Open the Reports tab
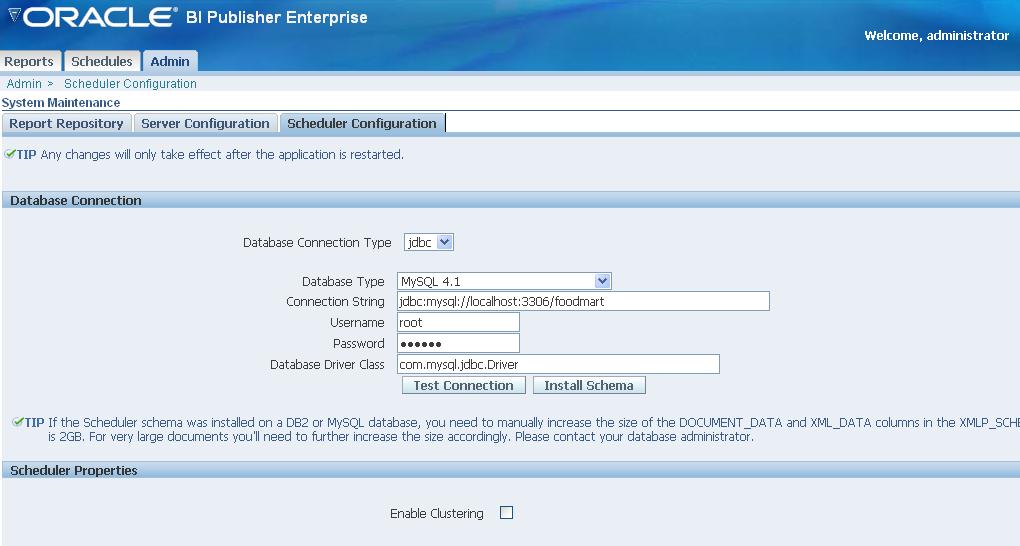This screenshot has height=546, width=1020. 30,61
